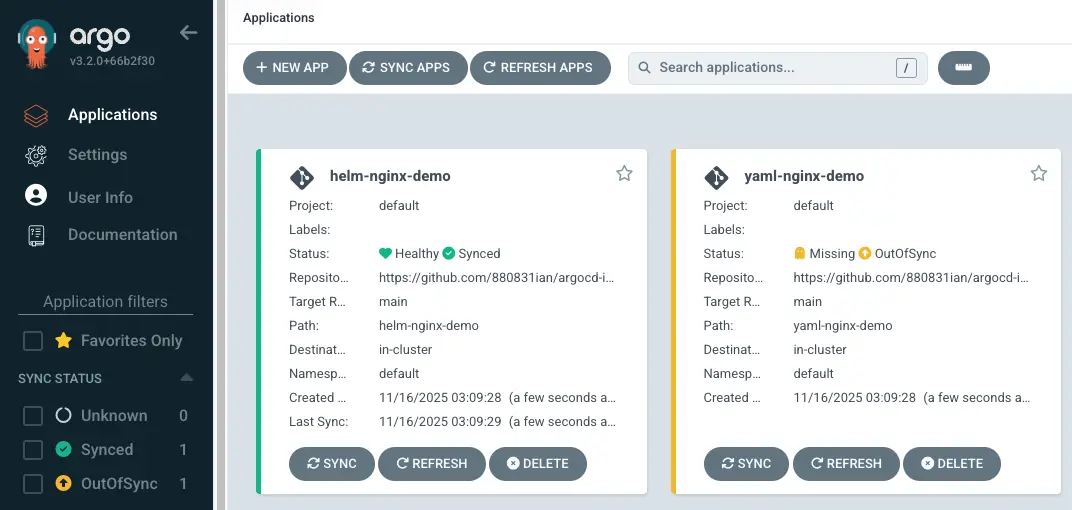Click the Application filters heading

click(105, 301)
